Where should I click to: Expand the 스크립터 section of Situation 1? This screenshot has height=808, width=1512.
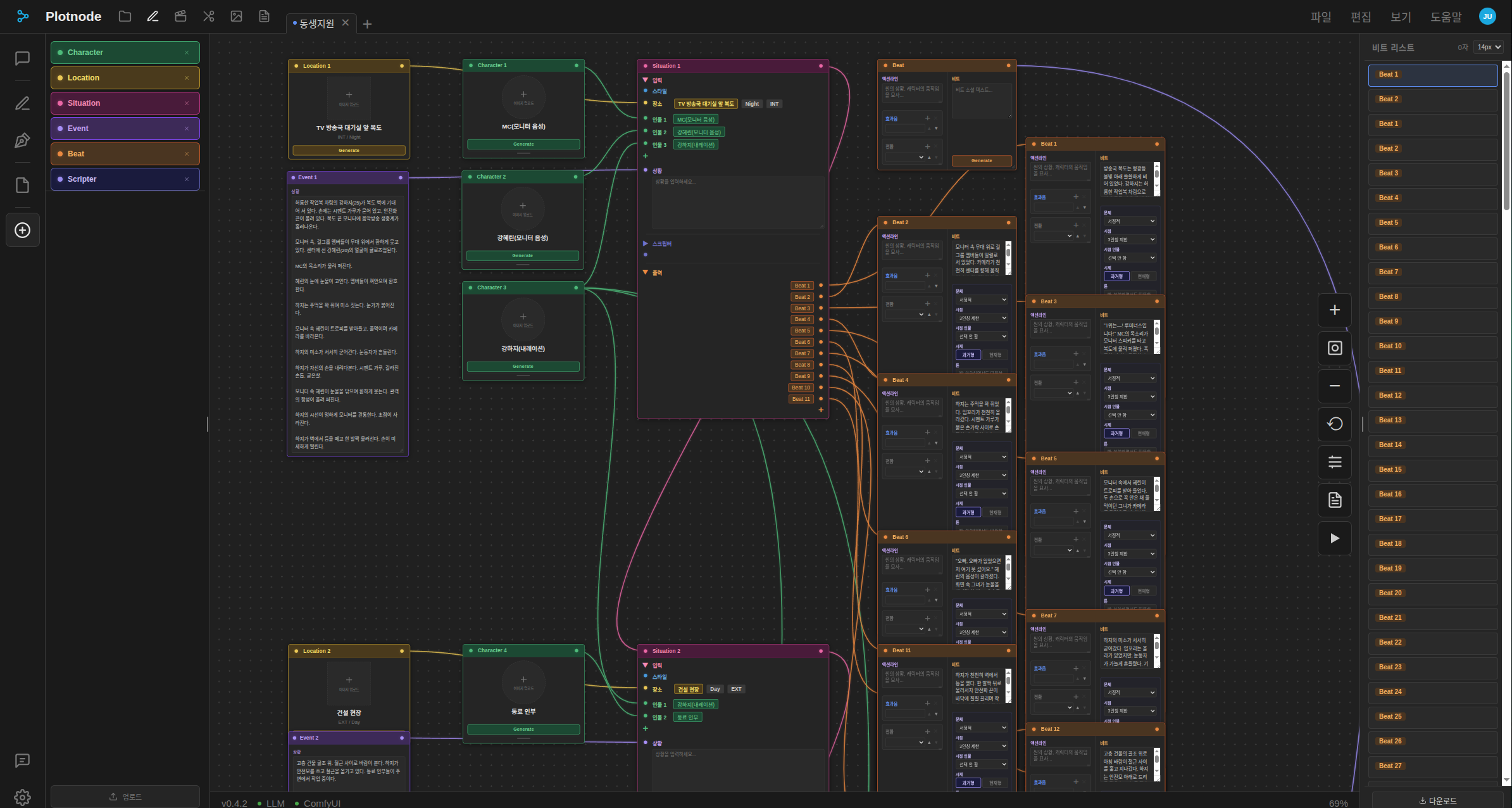pyautogui.click(x=645, y=244)
